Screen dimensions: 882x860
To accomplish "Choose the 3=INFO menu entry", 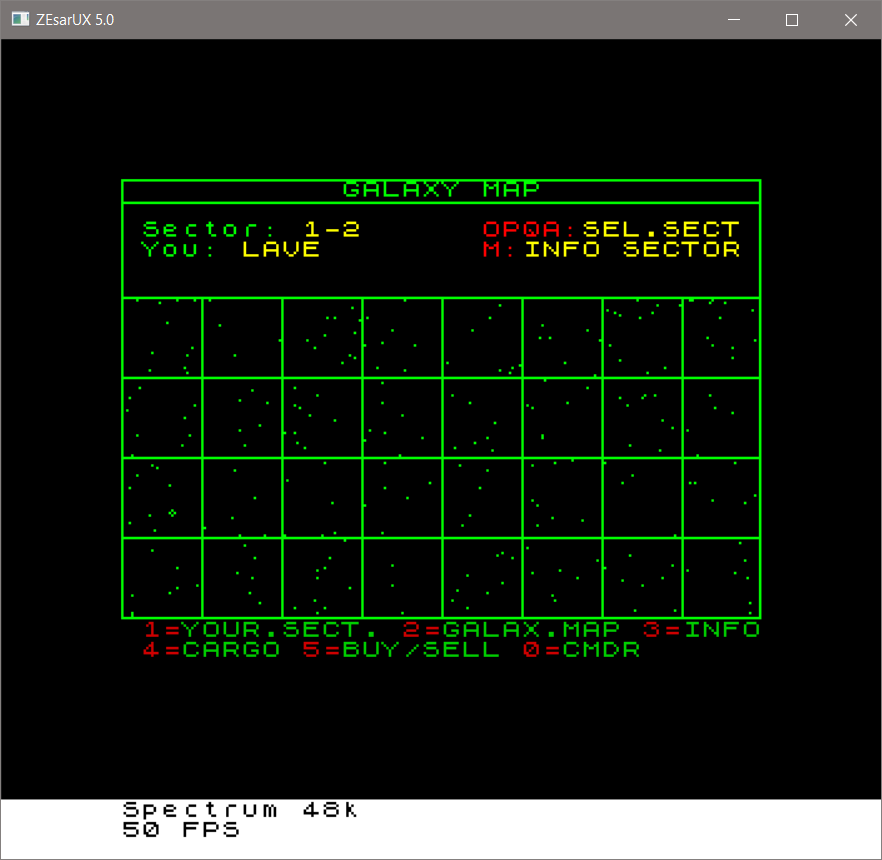I will (701, 629).
